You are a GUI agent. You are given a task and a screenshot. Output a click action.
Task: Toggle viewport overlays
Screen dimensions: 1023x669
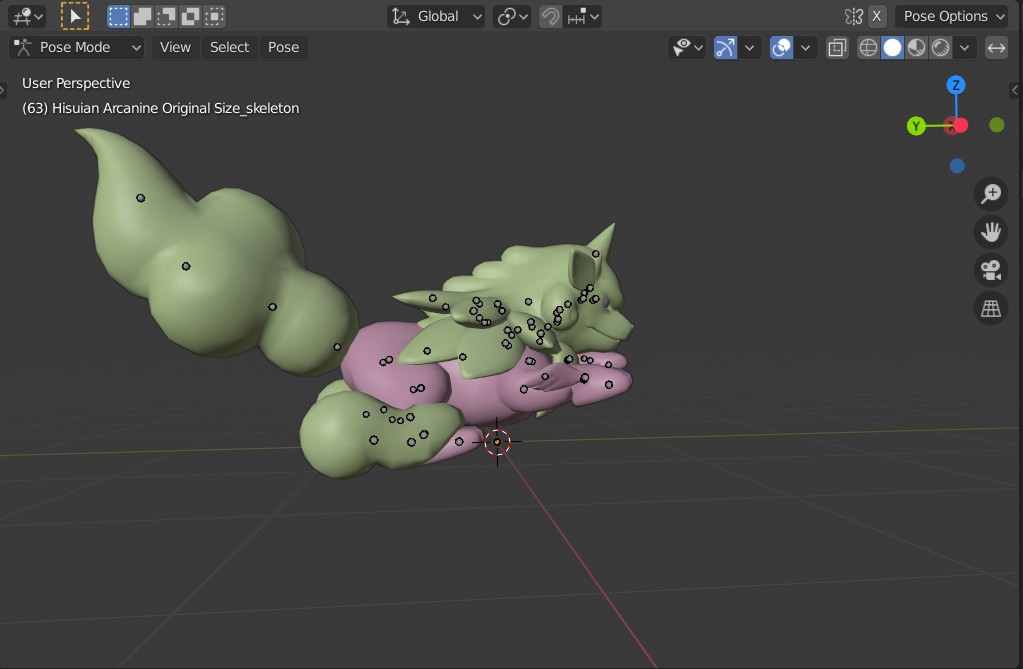(x=782, y=48)
